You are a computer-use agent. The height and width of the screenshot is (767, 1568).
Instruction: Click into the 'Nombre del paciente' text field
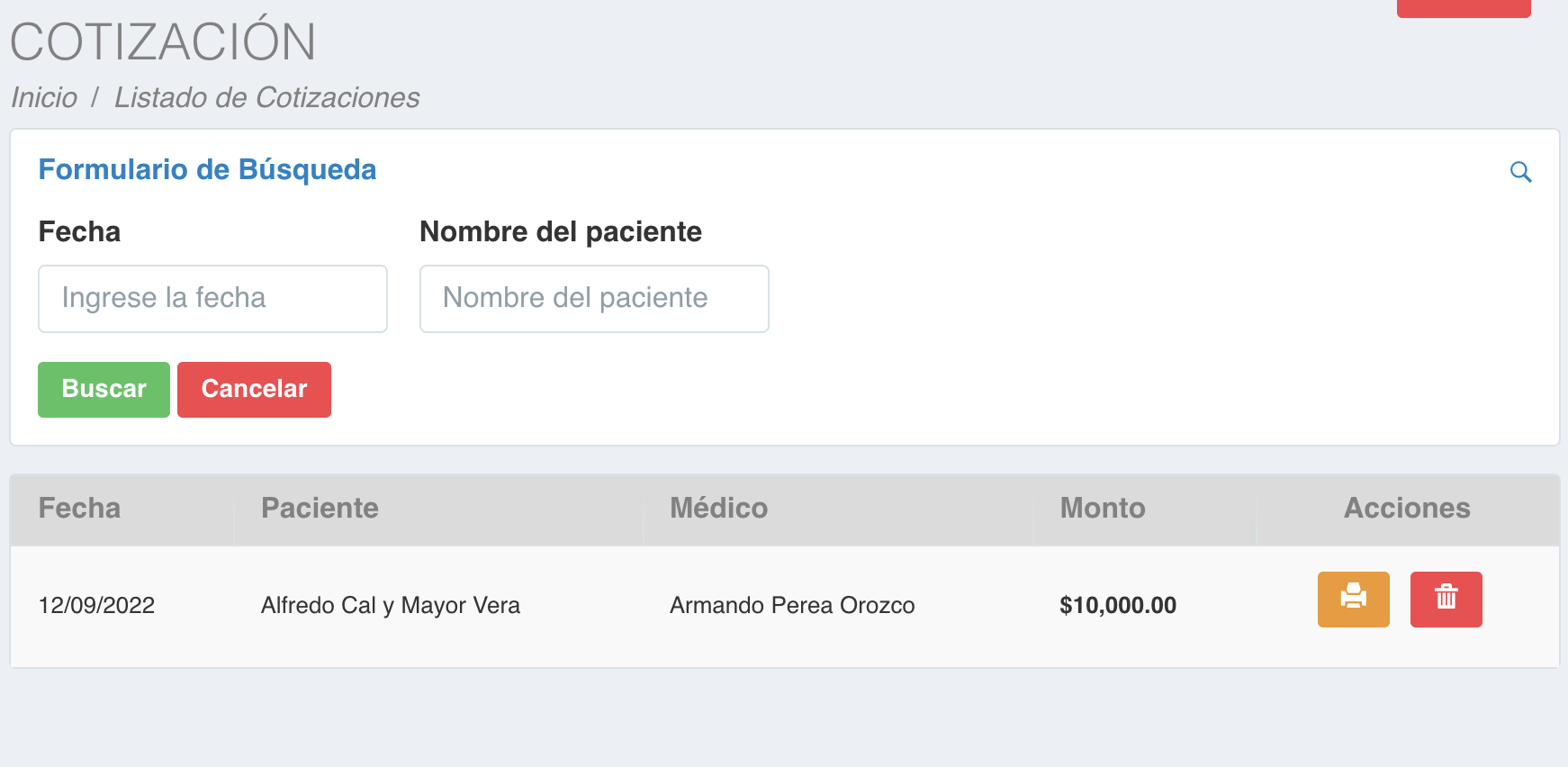click(594, 298)
